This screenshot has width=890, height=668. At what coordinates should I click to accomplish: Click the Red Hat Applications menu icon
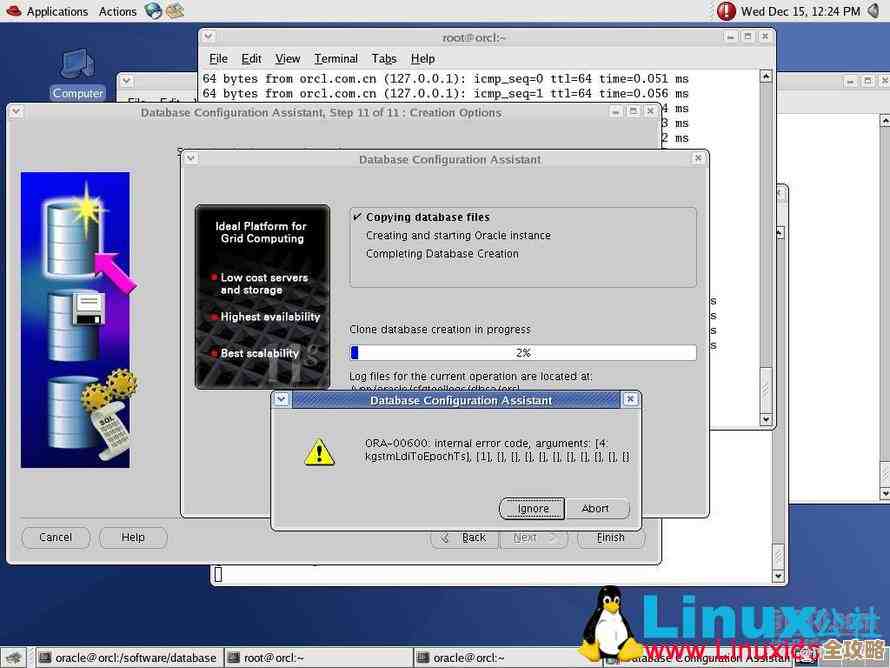[13, 11]
